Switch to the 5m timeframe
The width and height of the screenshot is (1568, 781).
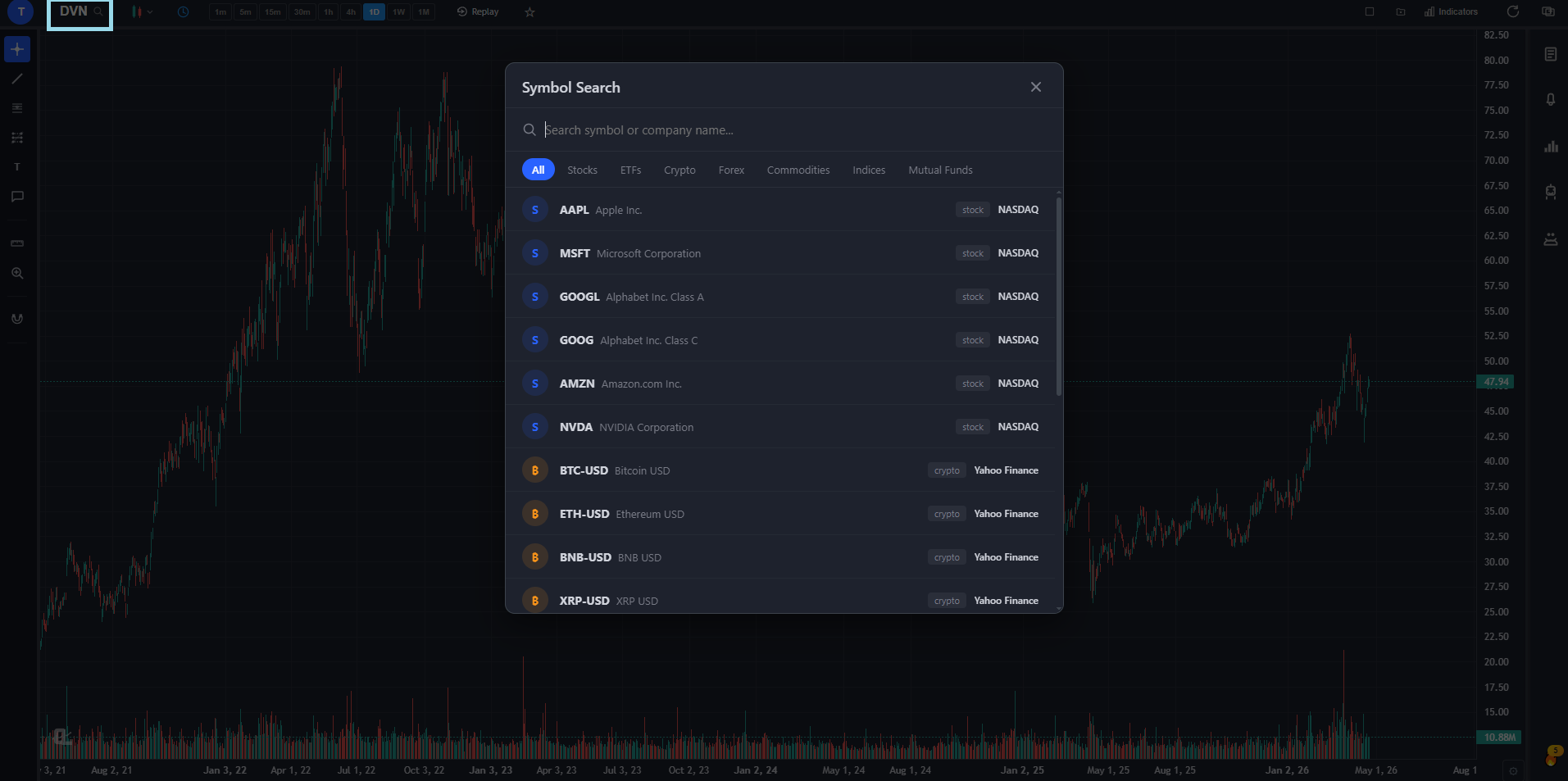[x=245, y=12]
